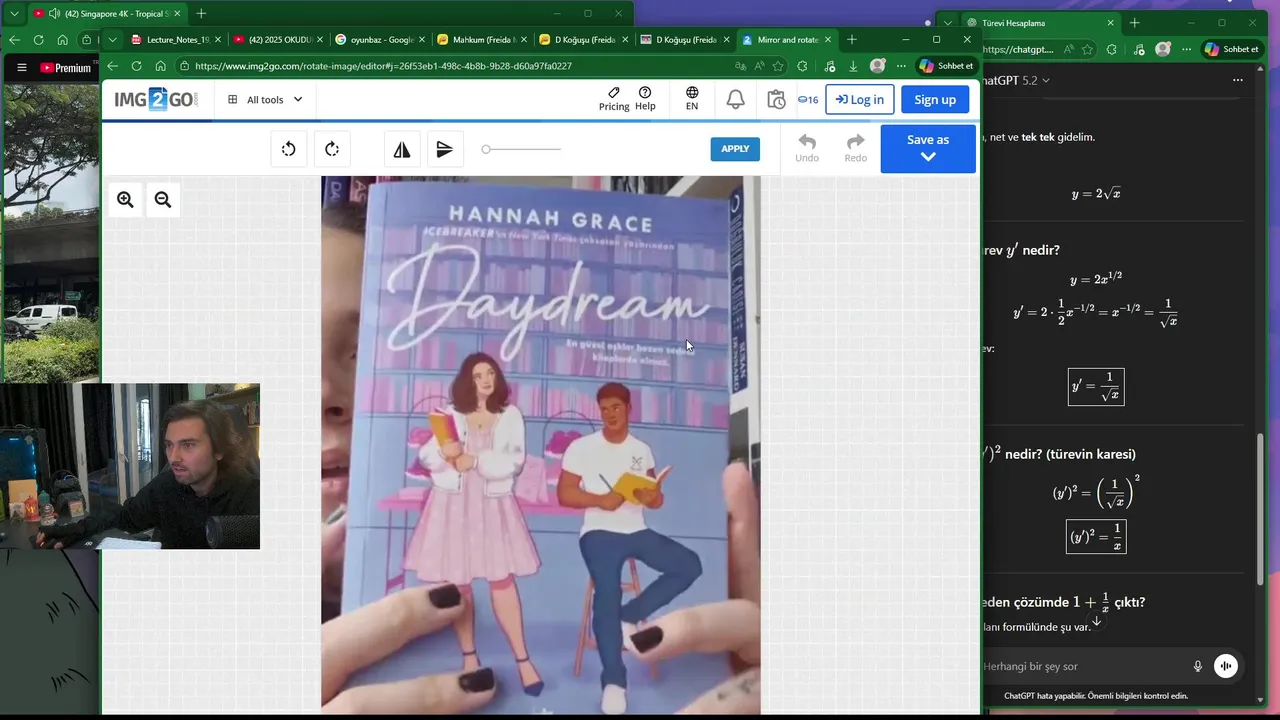Rotate the image counterclockwise
The image size is (1280, 720).
(289, 149)
